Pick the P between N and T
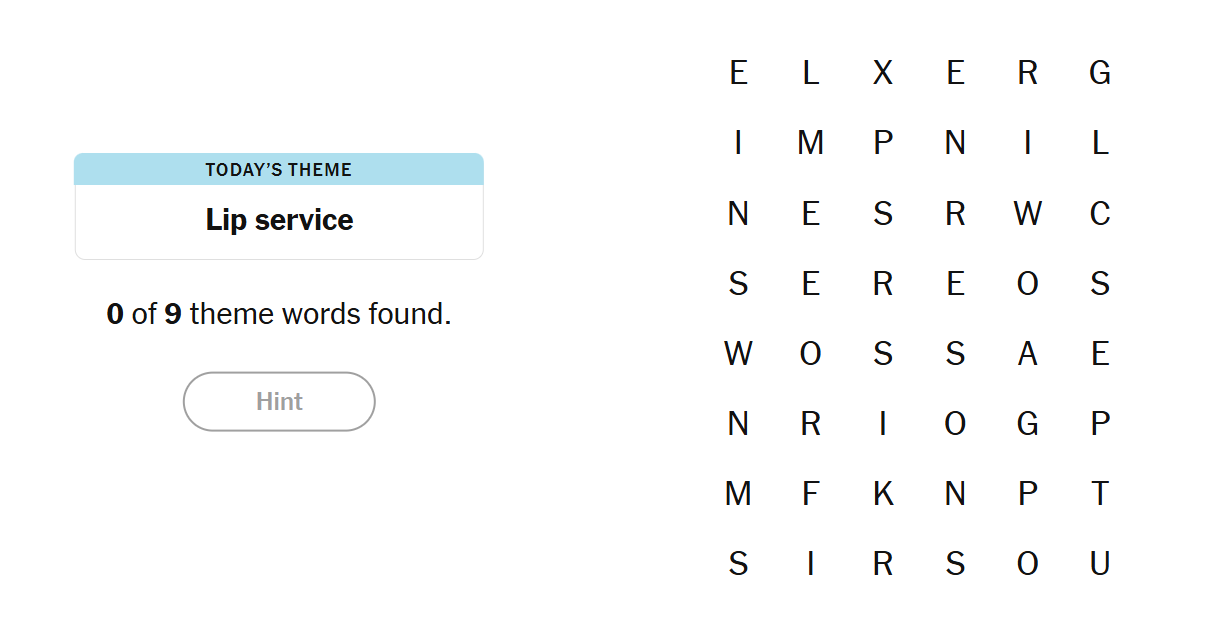 coord(1027,494)
